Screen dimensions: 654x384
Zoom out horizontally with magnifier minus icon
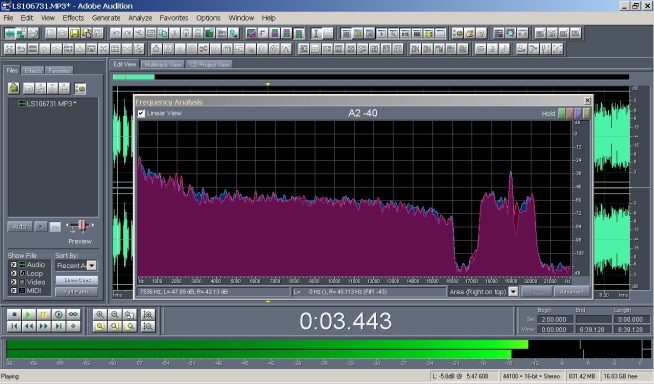(115, 314)
